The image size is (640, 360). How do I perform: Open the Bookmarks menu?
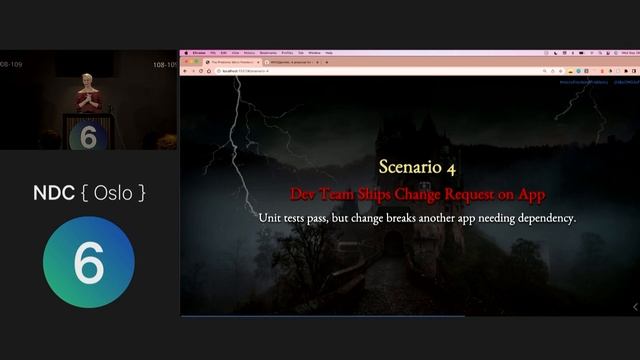268,53
